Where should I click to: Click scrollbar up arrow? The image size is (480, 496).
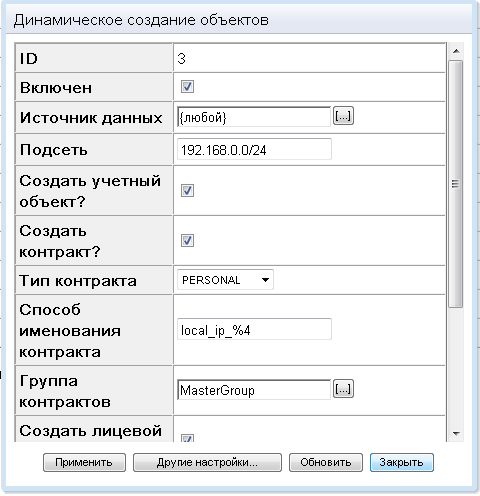pos(456,51)
